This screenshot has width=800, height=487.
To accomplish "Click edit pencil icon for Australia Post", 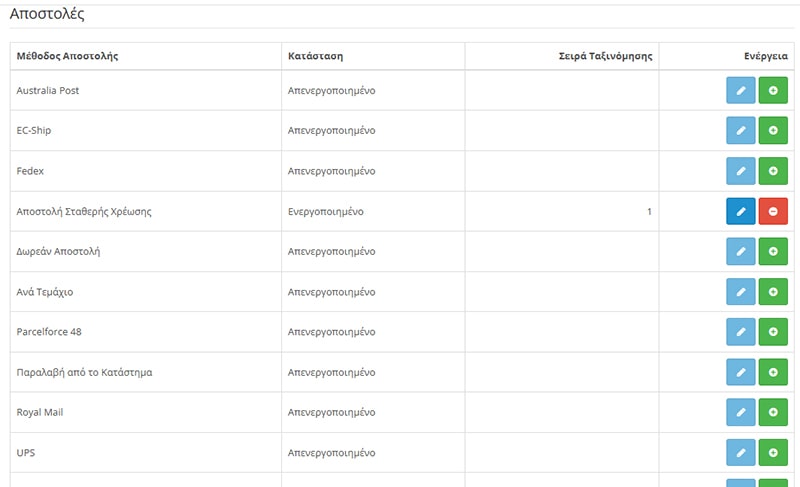I will coord(741,91).
